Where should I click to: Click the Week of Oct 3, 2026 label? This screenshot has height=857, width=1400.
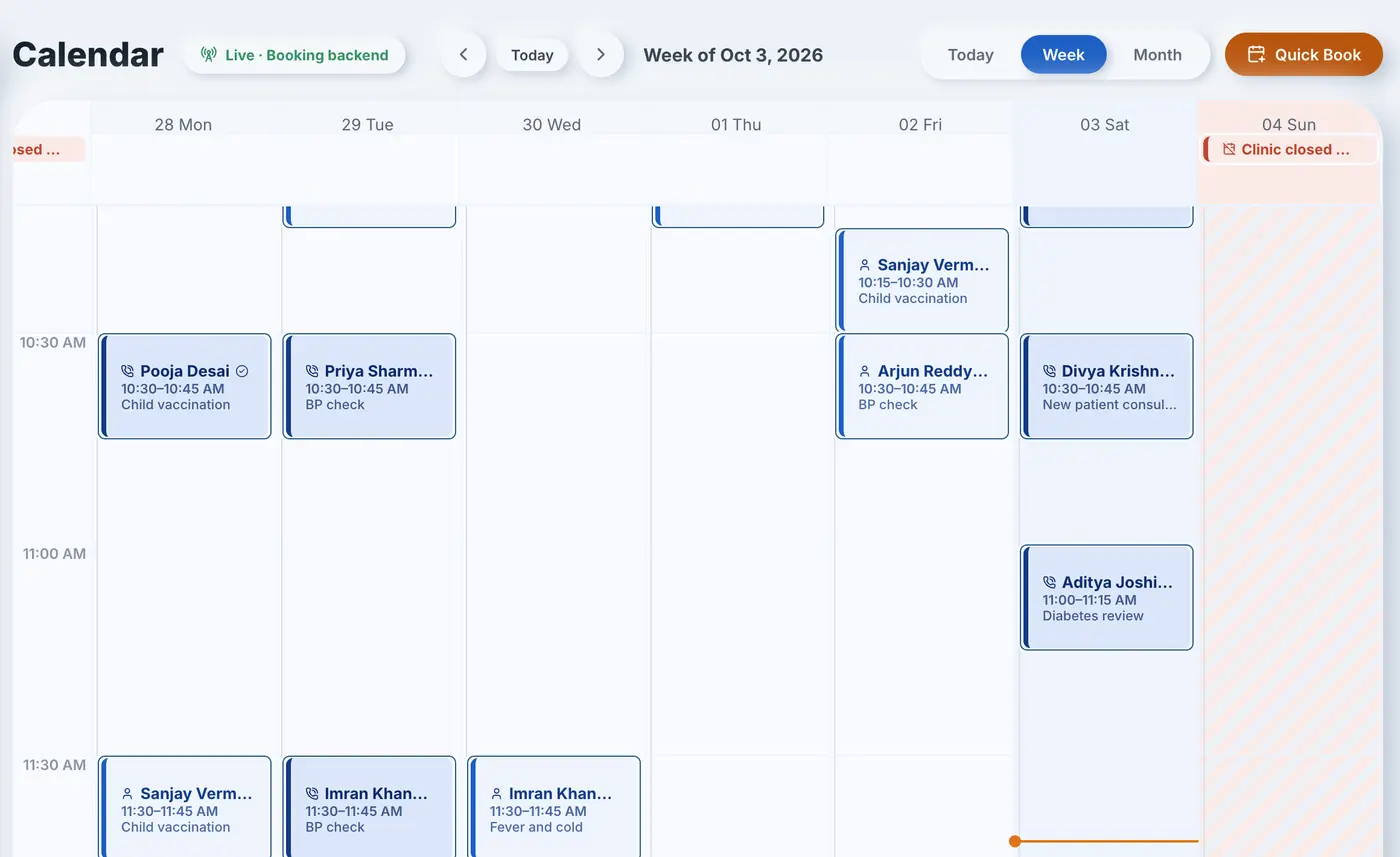pyautogui.click(x=733, y=55)
